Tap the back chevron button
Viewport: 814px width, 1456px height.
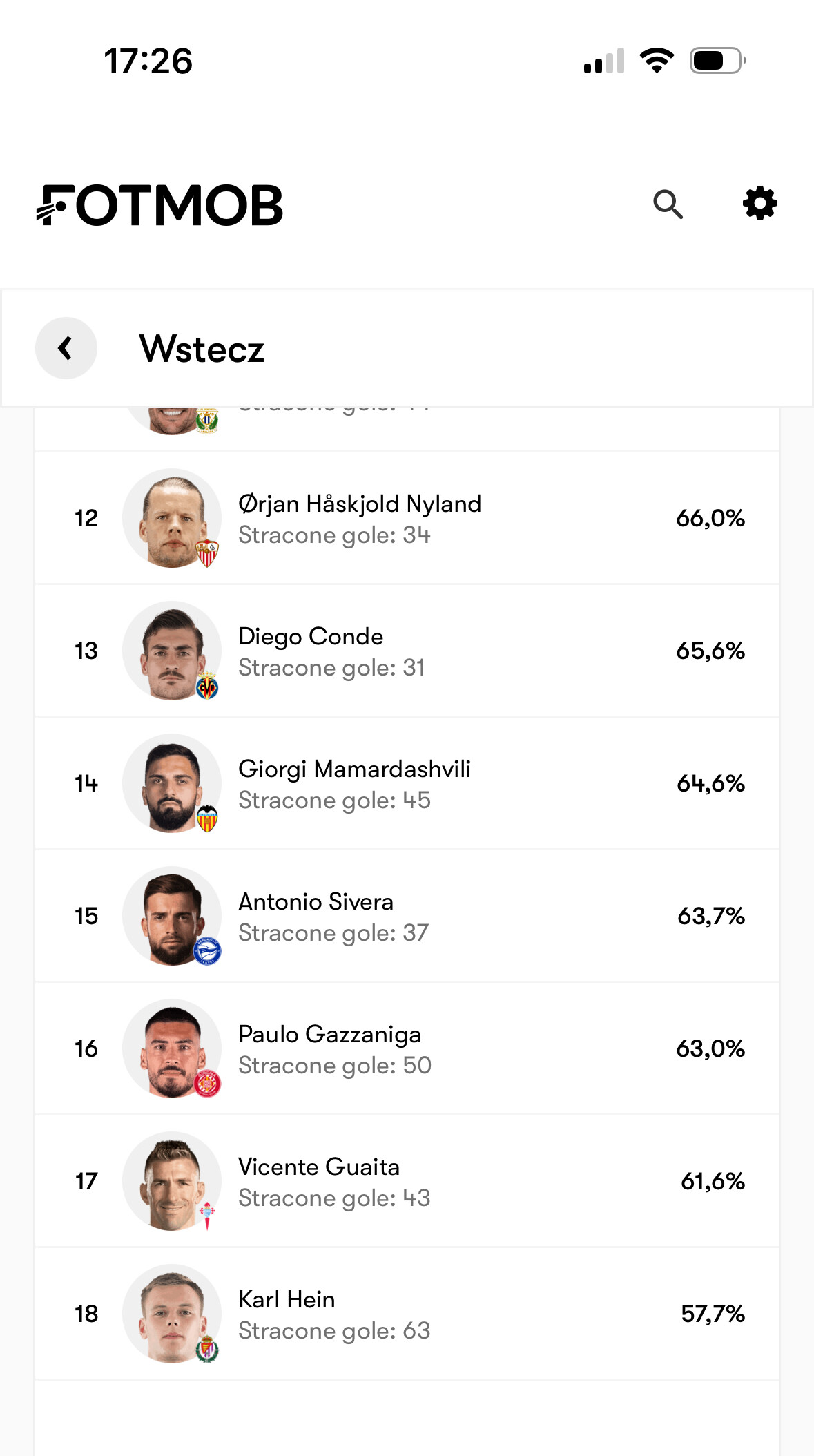pos(66,348)
